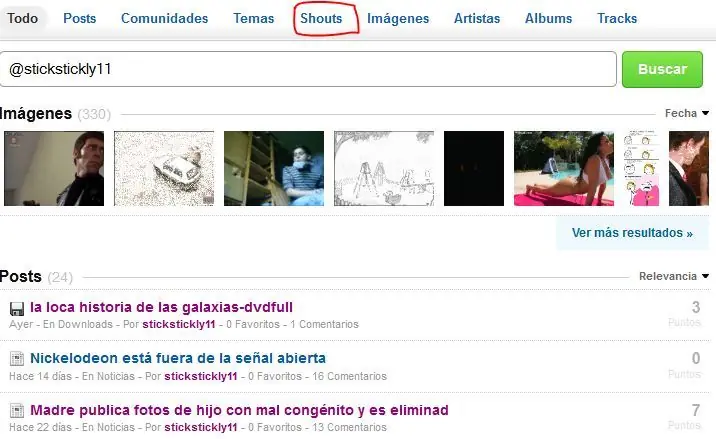Open post Nickelodeon está fuera de la señal abierta
The height and width of the screenshot is (439, 716).
178,358
